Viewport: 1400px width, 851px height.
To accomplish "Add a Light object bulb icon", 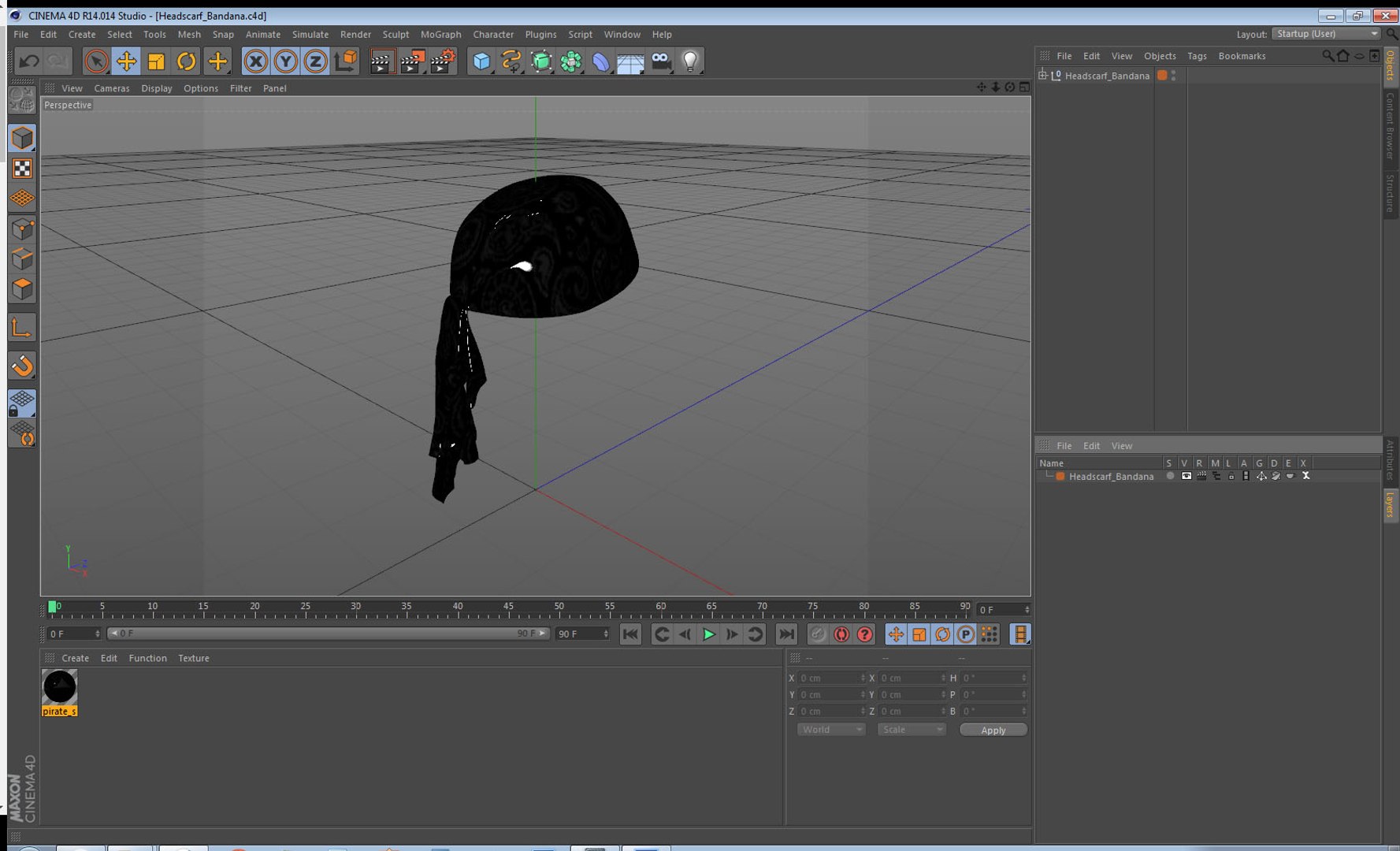I will tap(690, 61).
